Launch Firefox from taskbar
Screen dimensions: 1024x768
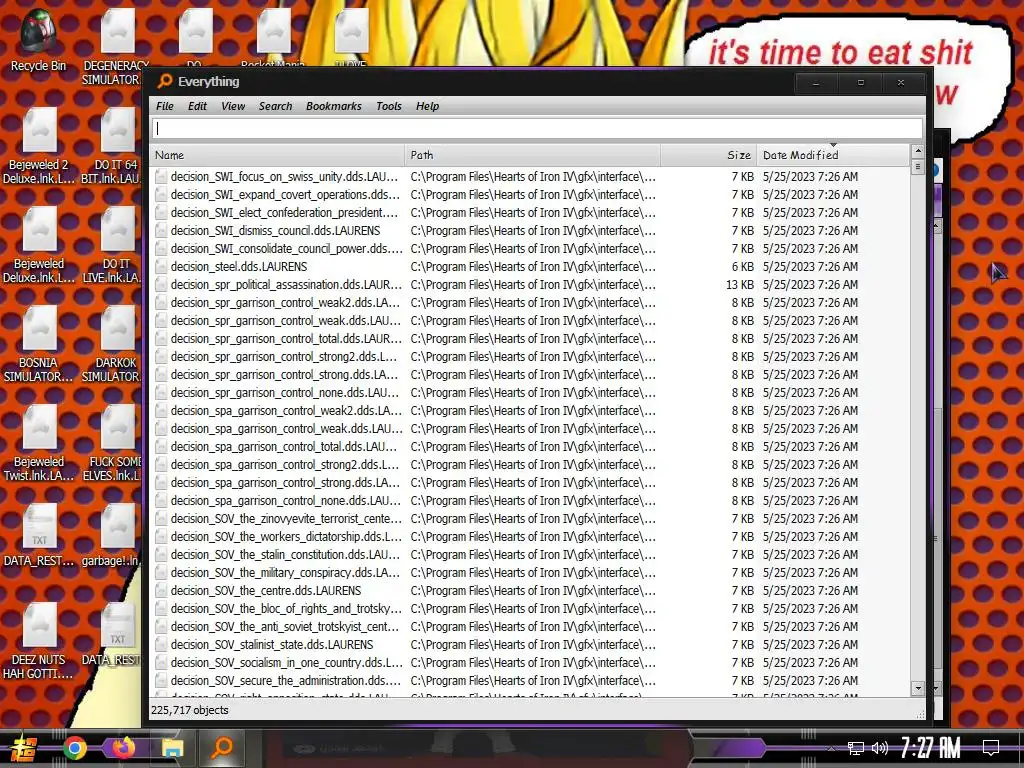coord(123,748)
